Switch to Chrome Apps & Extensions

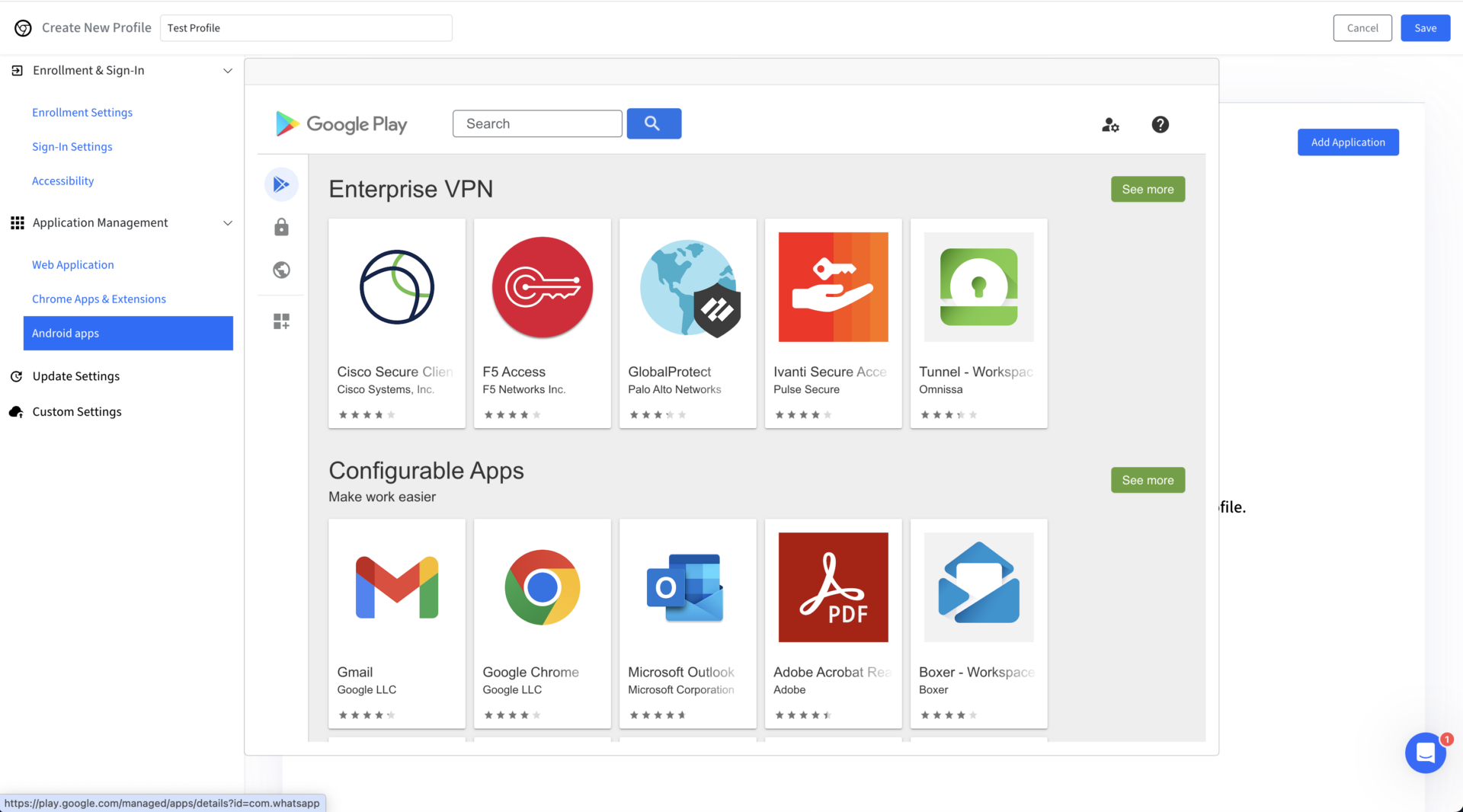(x=98, y=299)
